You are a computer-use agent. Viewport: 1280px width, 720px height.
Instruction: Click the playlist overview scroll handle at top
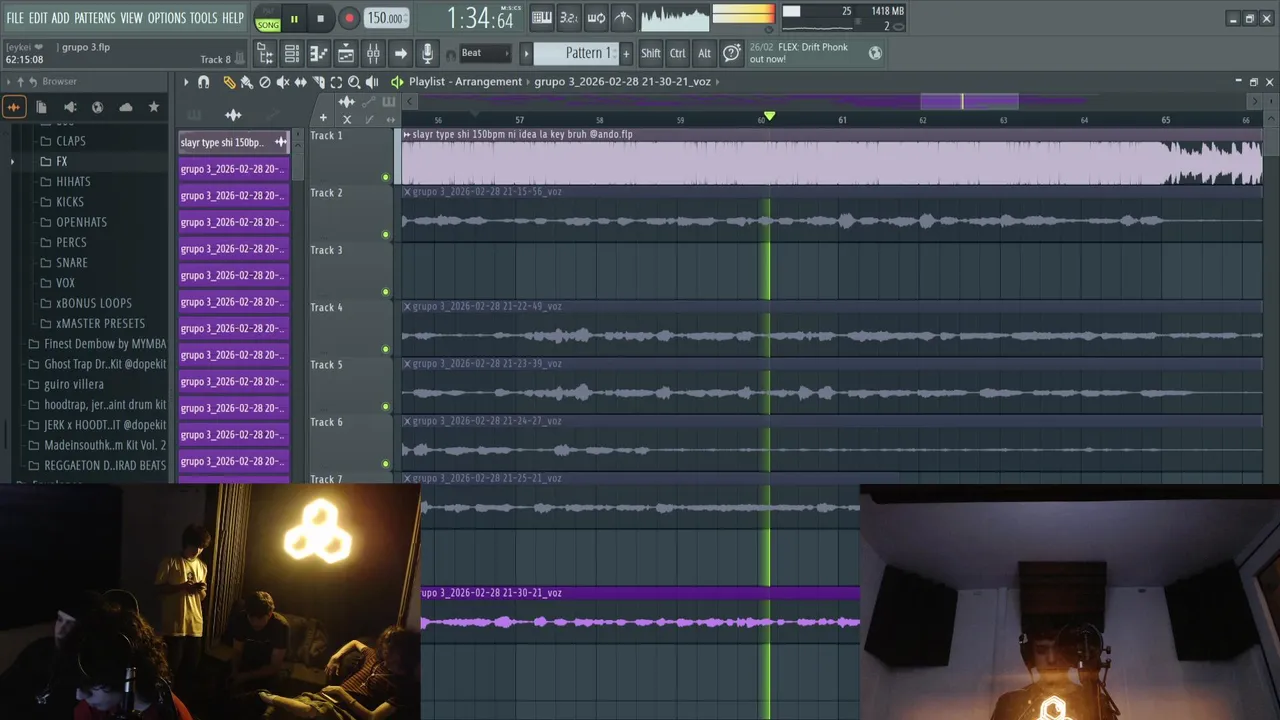(x=969, y=101)
